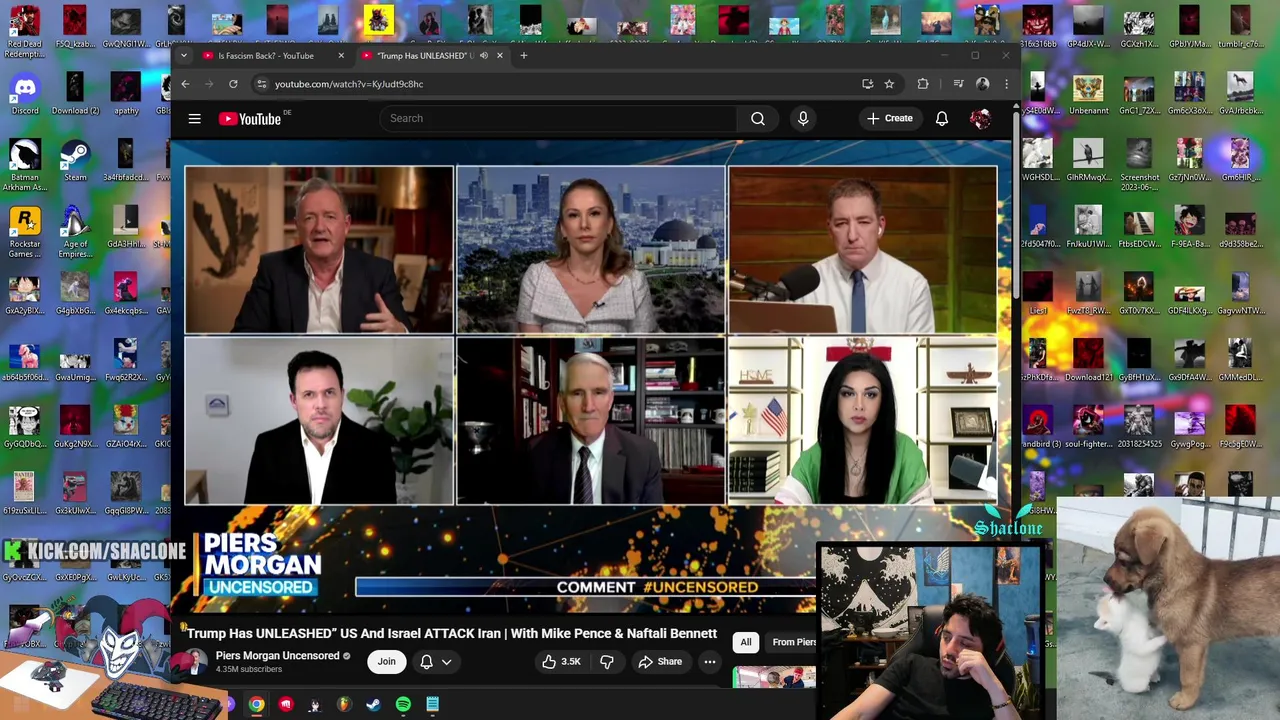Viewport: 1280px width, 720px height.
Task: Select the 'All' filter chip
Action: (746, 642)
